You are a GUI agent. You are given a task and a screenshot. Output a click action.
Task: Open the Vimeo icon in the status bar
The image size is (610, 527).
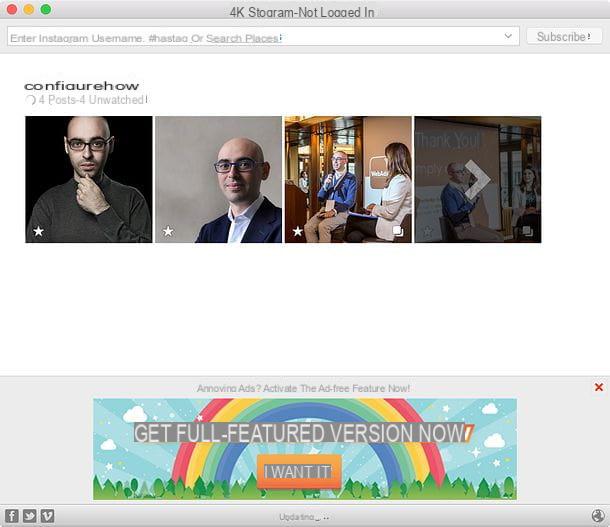coord(47,516)
